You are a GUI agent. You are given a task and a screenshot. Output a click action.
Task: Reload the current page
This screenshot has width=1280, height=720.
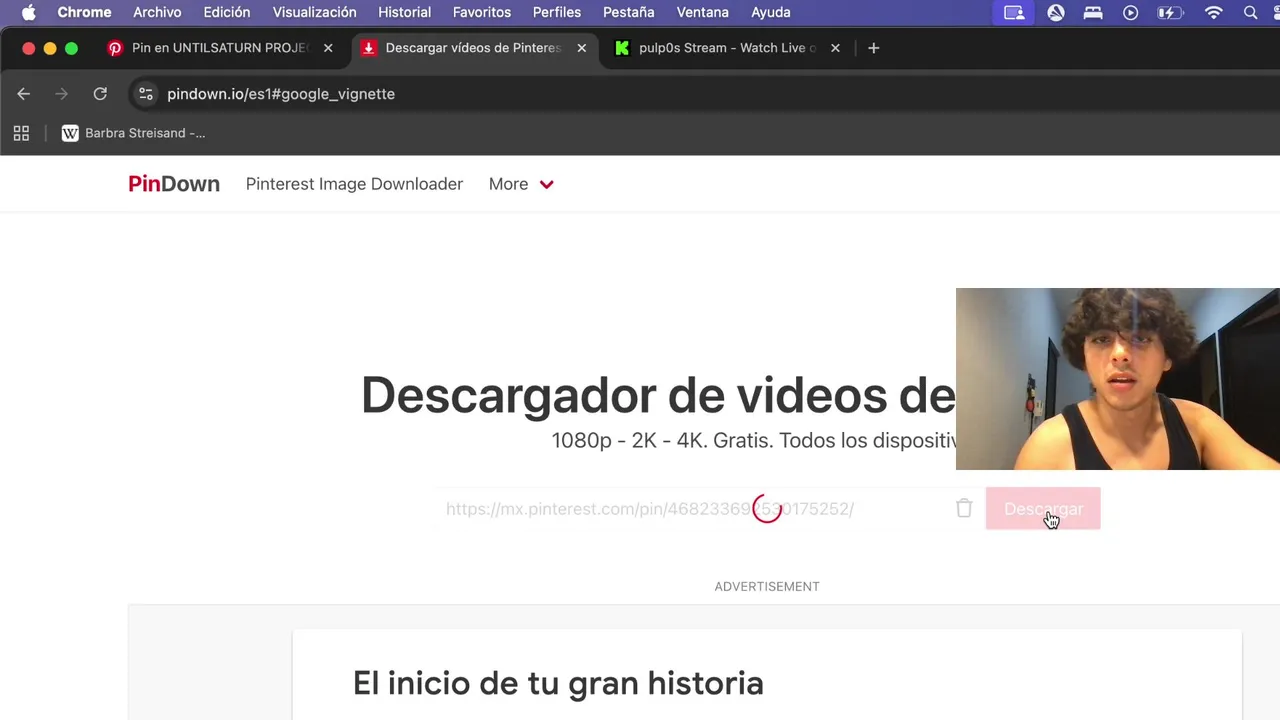pos(100,94)
